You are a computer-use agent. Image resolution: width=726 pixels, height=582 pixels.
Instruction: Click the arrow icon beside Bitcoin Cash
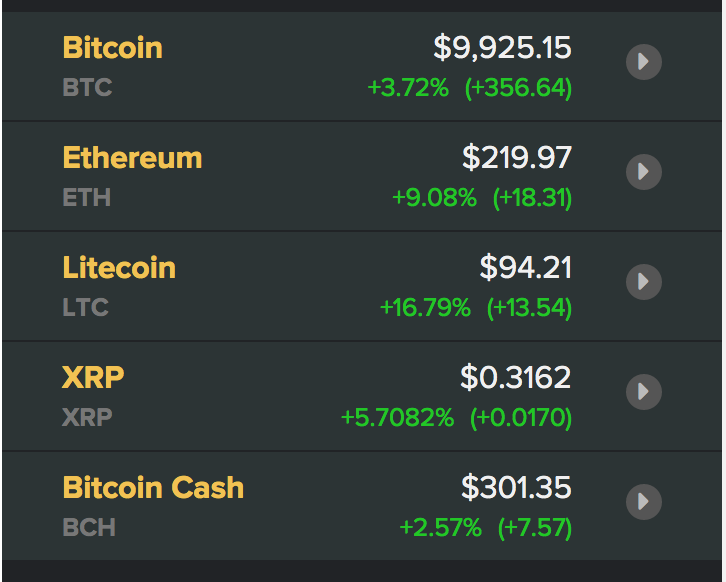tap(644, 502)
